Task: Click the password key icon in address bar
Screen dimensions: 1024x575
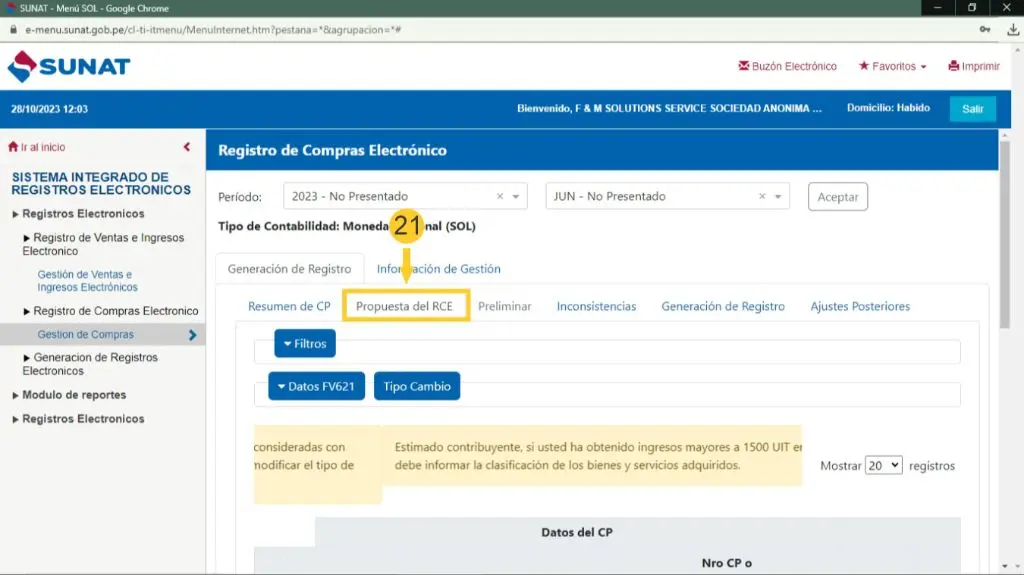Action: tap(986, 30)
